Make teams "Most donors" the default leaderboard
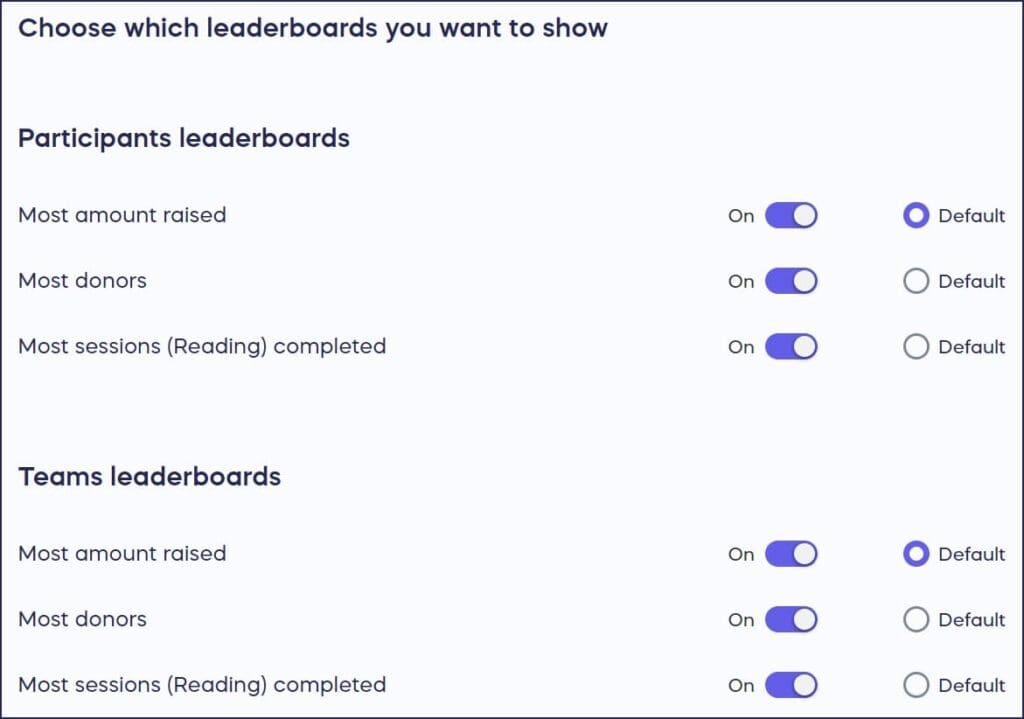The height and width of the screenshot is (719, 1024). (916, 619)
